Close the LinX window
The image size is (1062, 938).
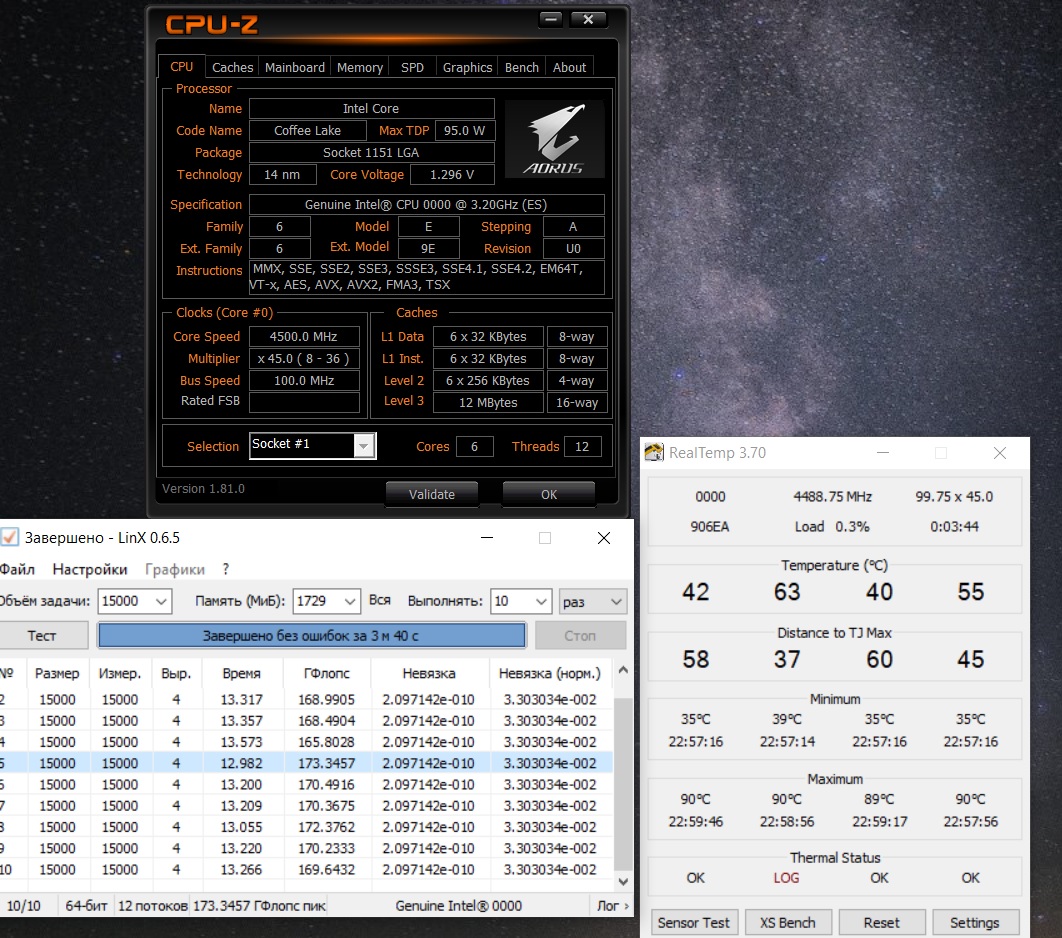click(x=603, y=538)
